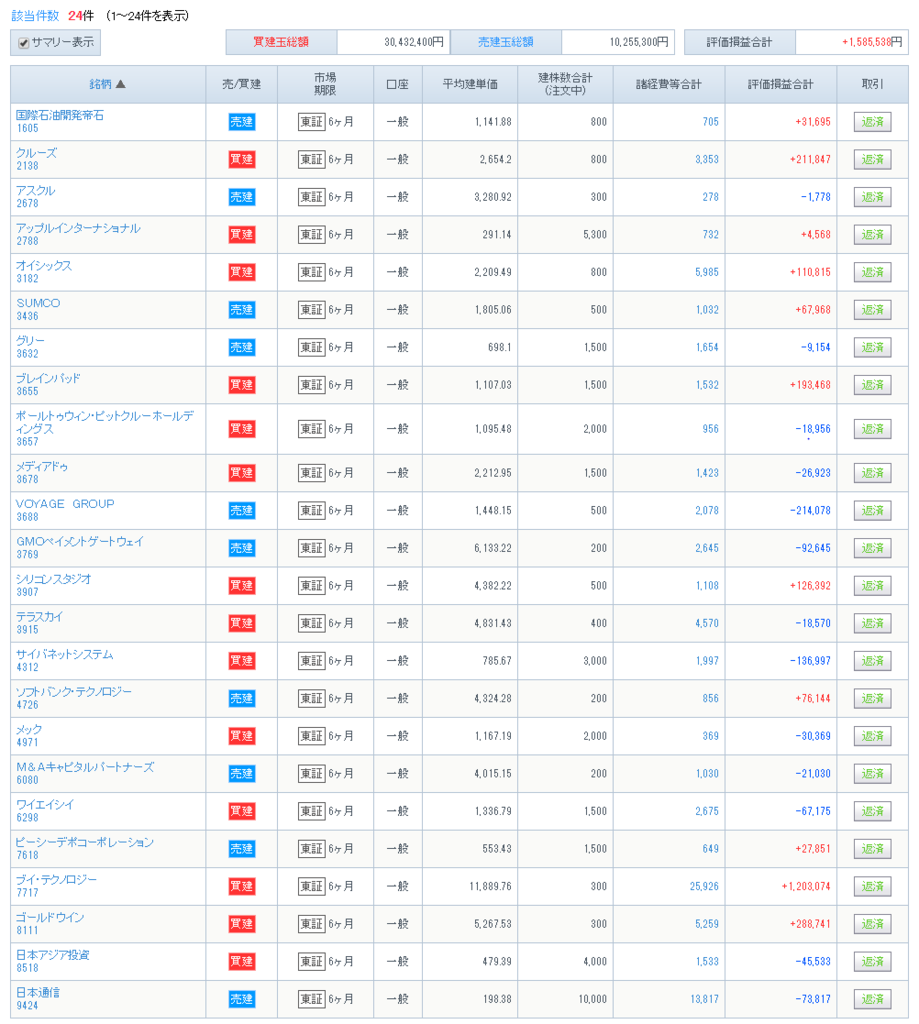Screen dimensions: 919x1024
Task: Click fee total 5,985 for オイシックス
Action: (x=707, y=272)
